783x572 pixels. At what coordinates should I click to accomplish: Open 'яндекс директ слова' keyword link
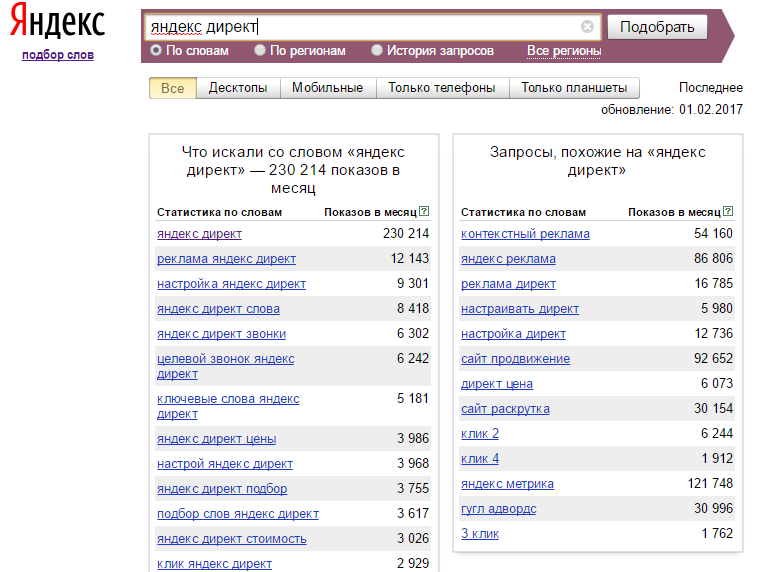pyautogui.click(x=218, y=309)
